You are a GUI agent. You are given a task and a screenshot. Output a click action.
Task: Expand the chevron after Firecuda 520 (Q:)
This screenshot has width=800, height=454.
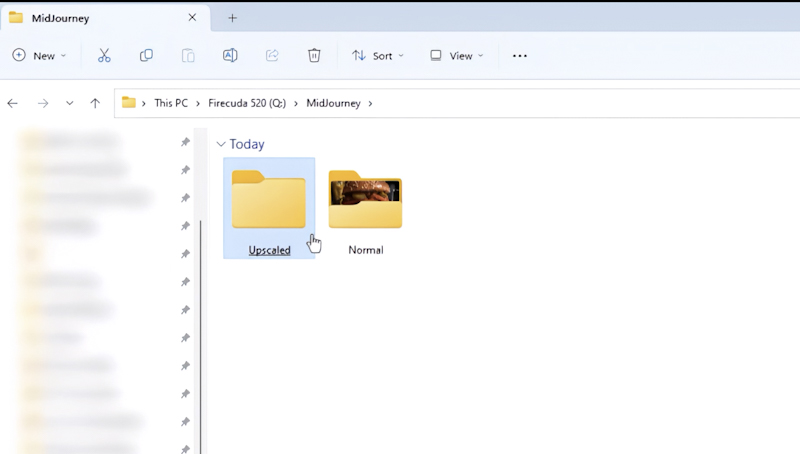(296, 104)
